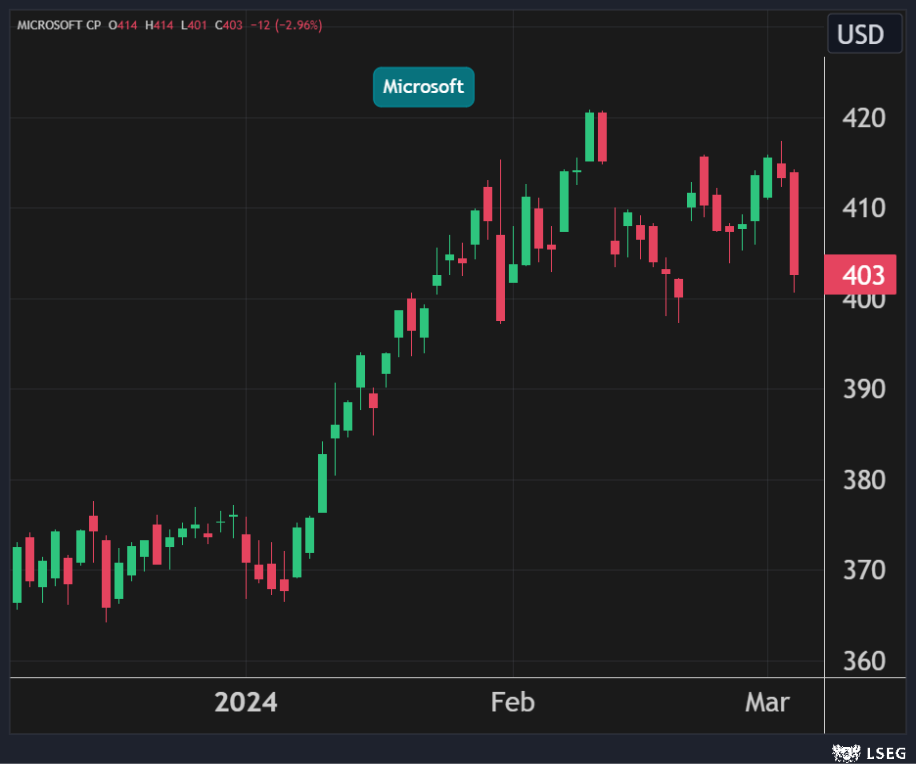Click the teal Microsoft label badge
The image size is (916, 764).
tap(423, 87)
